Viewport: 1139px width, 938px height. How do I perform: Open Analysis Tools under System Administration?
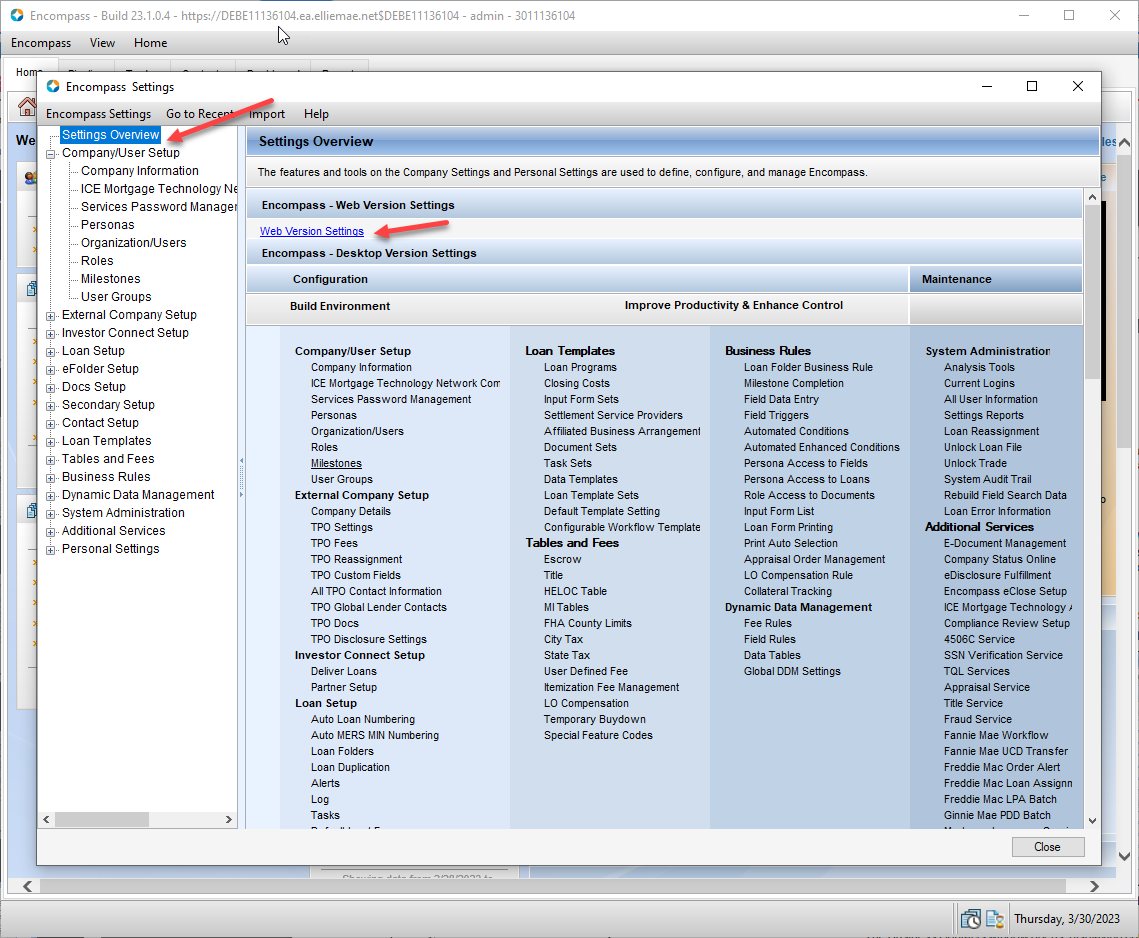[979, 368]
